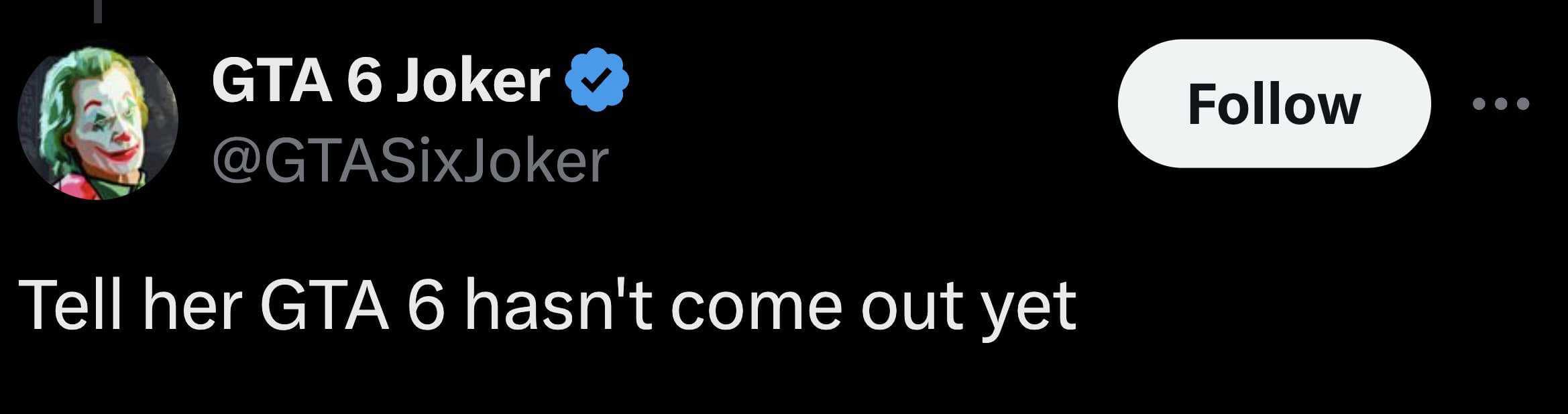Expand the ellipsis menu beside Follow
Viewport: 1568px width, 414px height.
[x=1501, y=104]
